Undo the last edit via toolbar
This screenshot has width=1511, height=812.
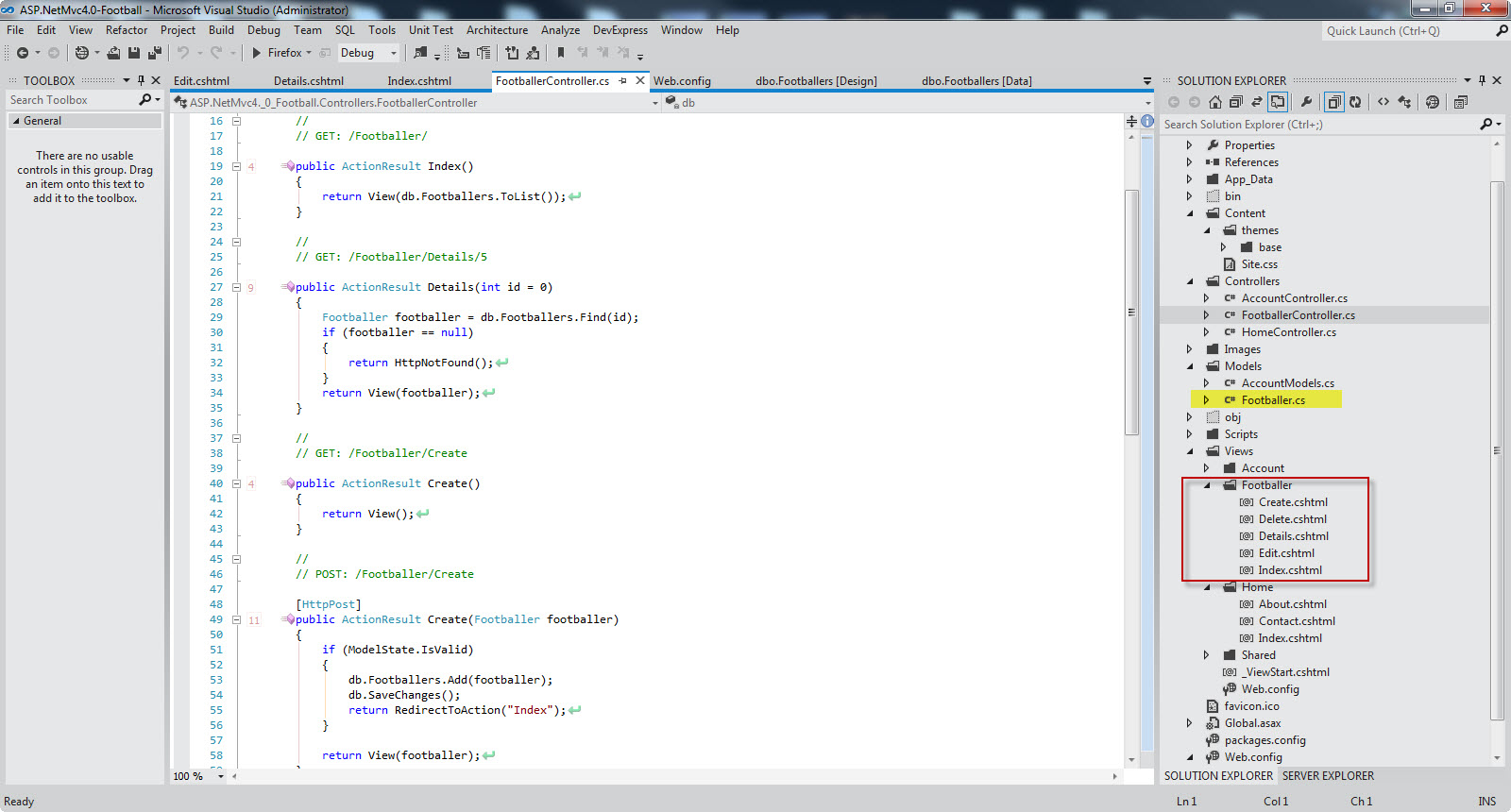click(x=183, y=53)
